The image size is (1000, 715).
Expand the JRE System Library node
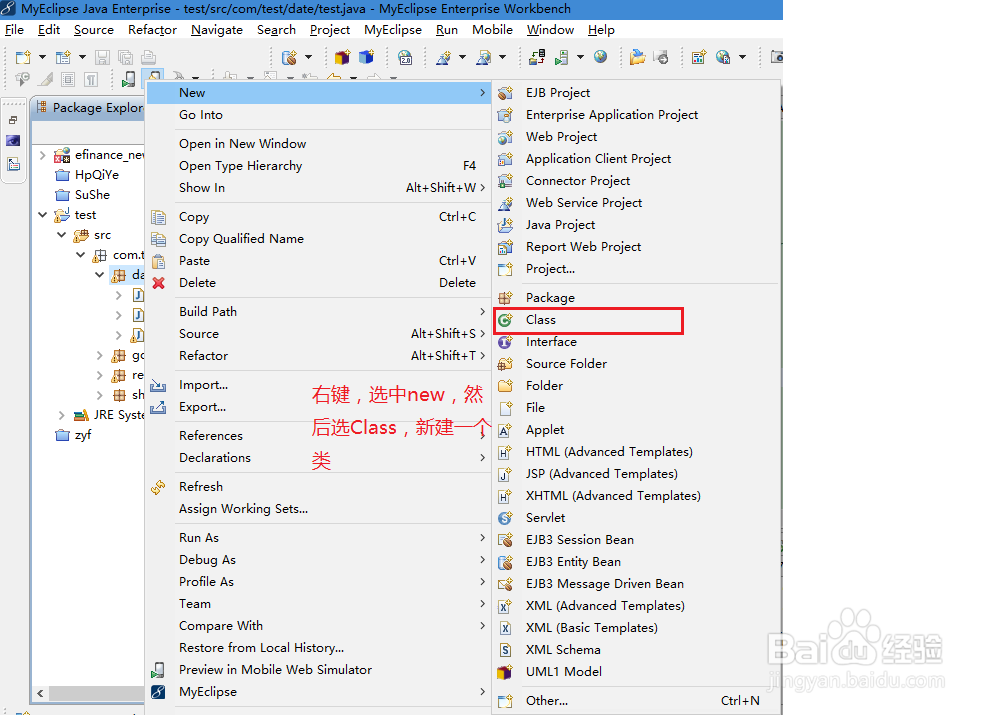pyautogui.click(x=62, y=415)
